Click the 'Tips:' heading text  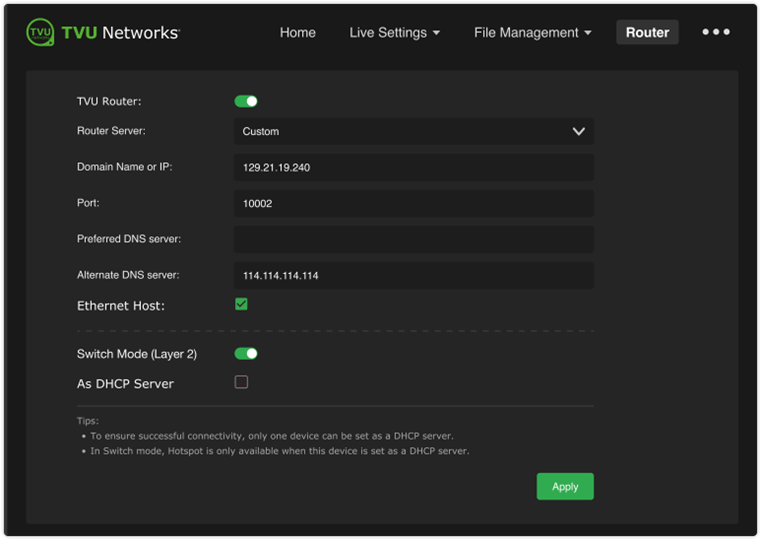point(88,421)
